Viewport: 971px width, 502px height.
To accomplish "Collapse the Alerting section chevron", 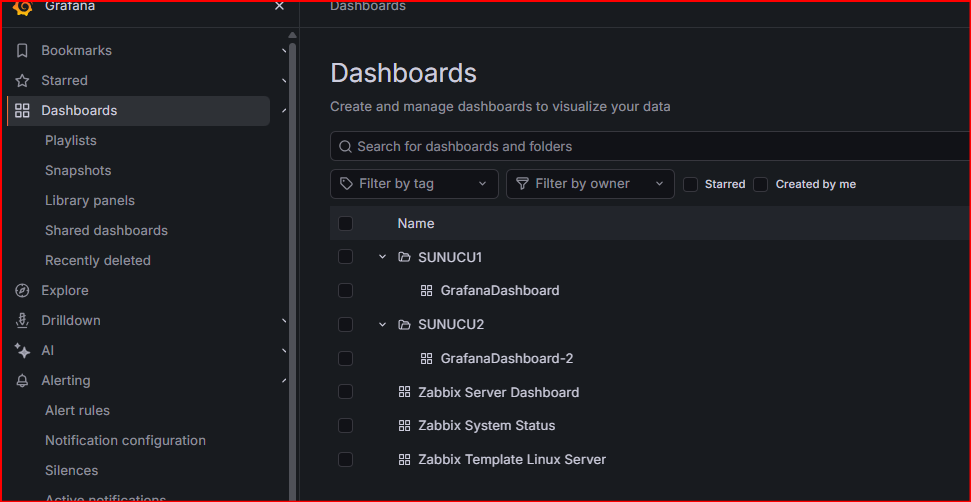I will click(x=284, y=381).
